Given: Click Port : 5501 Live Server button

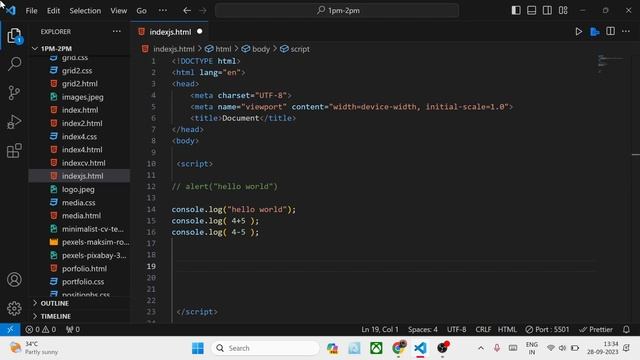Looking at the screenshot, I should pyautogui.click(x=547, y=329).
